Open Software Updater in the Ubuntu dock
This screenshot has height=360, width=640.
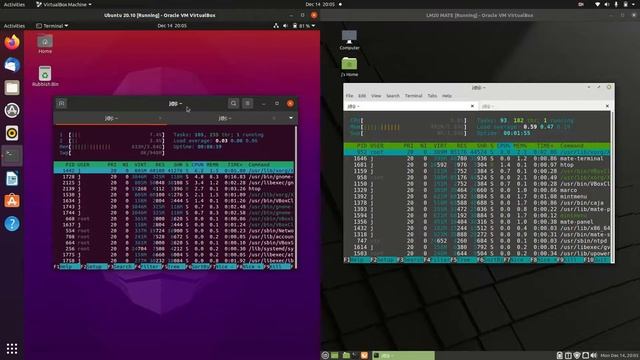(x=12, y=110)
